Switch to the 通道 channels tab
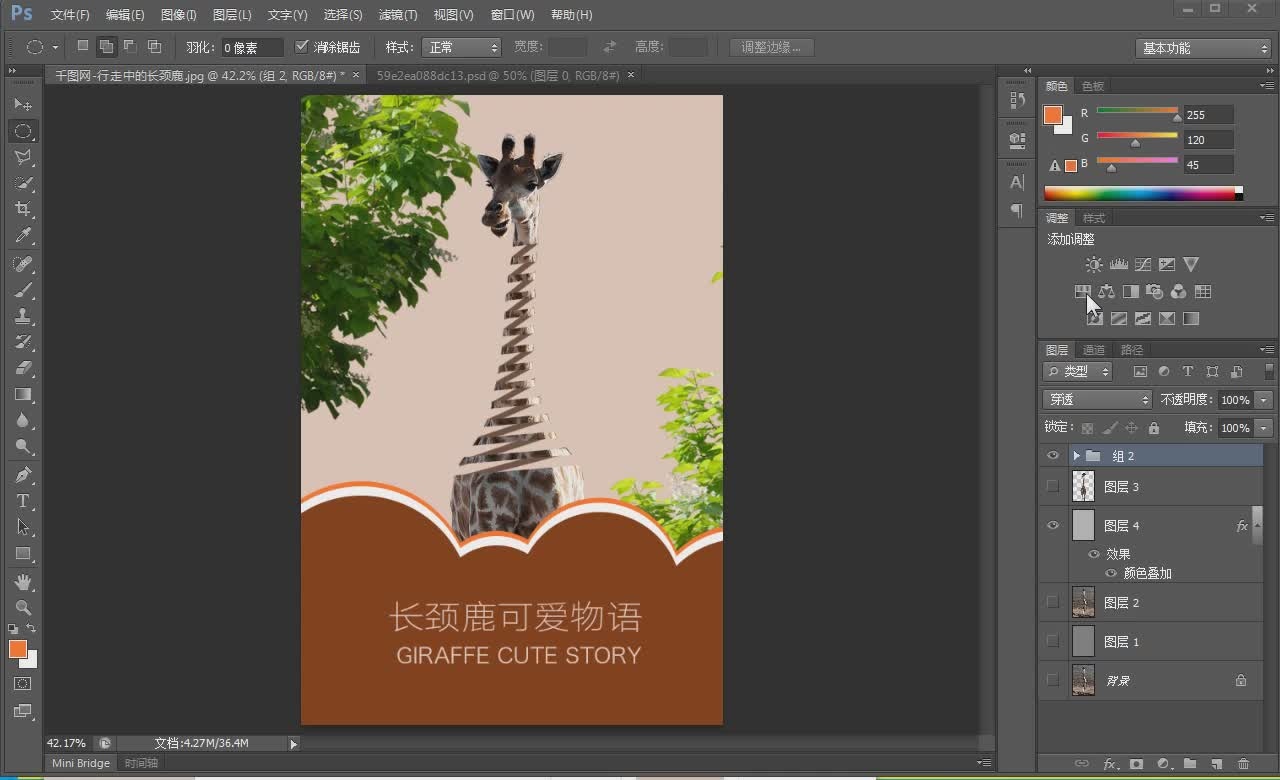This screenshot has height=780, width=1280. [1094, 350]
